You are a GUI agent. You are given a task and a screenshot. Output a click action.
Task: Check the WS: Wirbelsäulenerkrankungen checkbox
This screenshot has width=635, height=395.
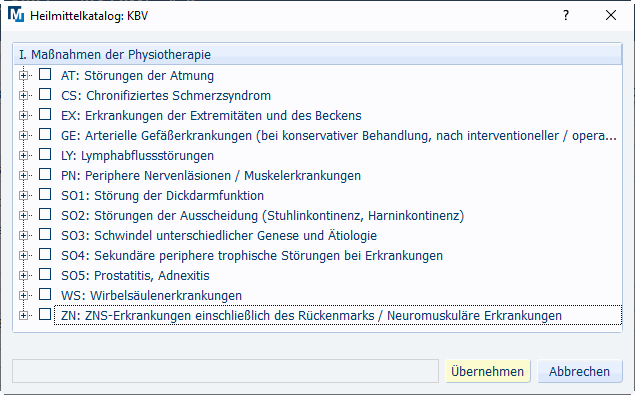(45, 294)
